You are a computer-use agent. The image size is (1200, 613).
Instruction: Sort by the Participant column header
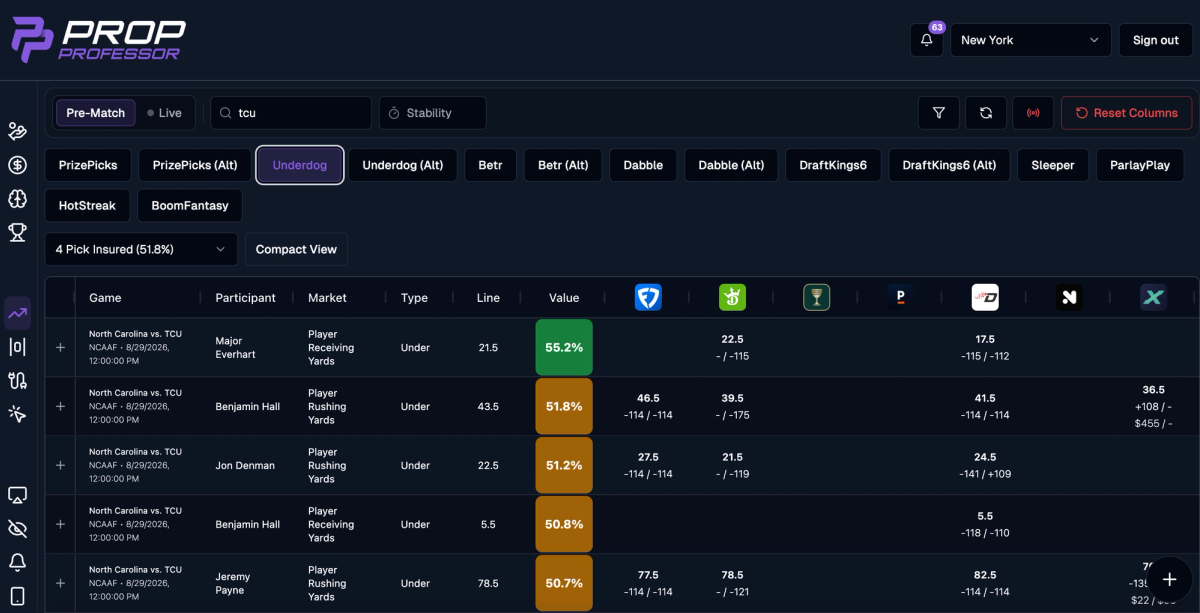click(x=246, y=297)
